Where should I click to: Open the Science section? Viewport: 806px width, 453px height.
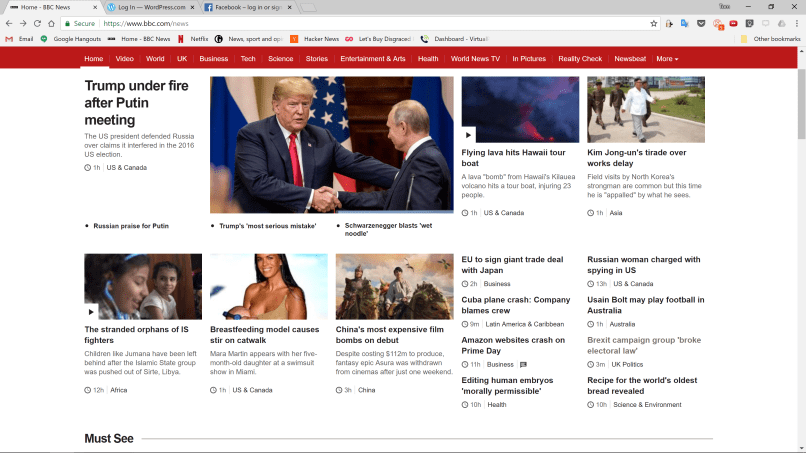pyautogui.click(x=281, y=59)
